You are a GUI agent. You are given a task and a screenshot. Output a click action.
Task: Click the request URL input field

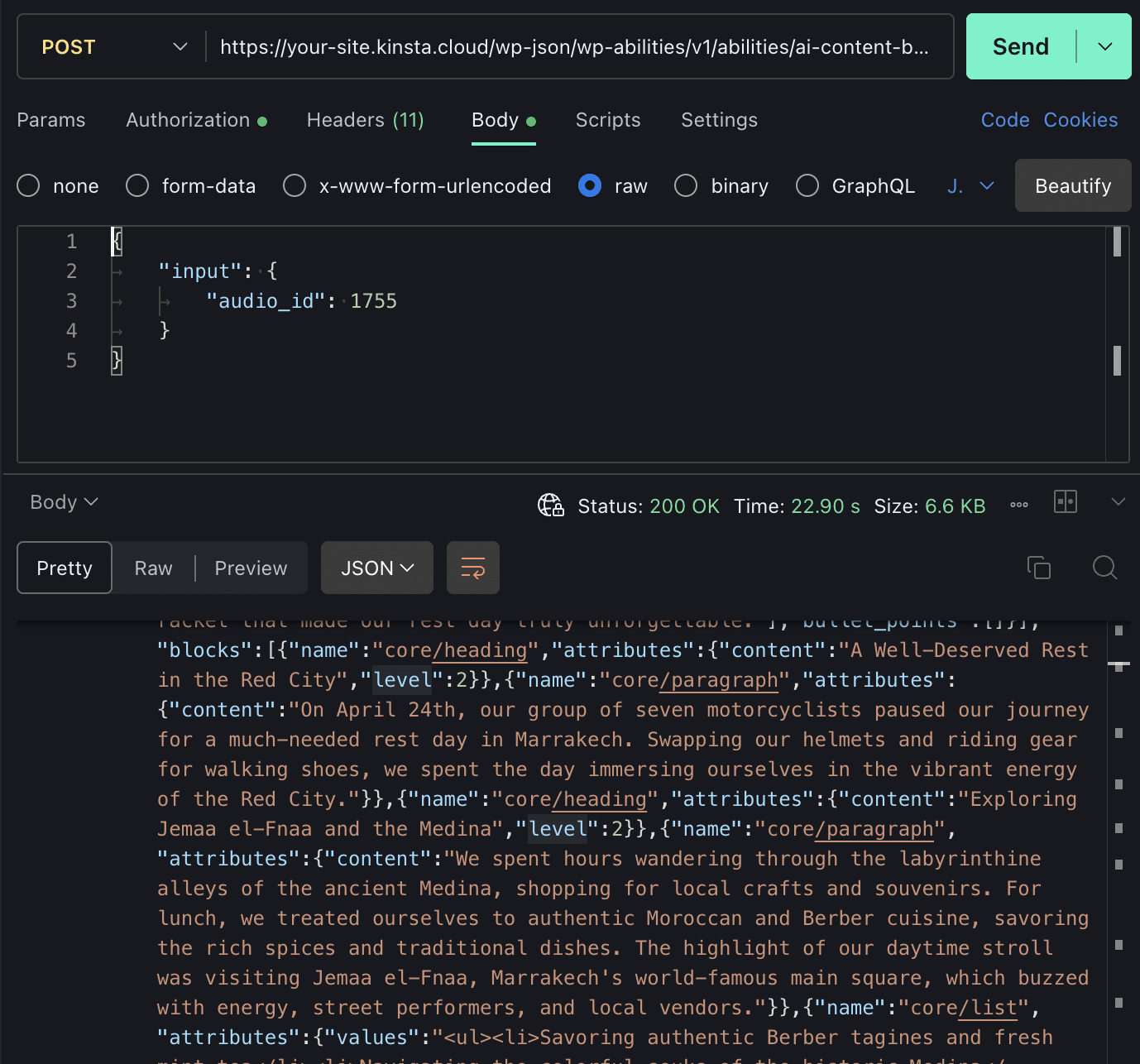point(574,47)
